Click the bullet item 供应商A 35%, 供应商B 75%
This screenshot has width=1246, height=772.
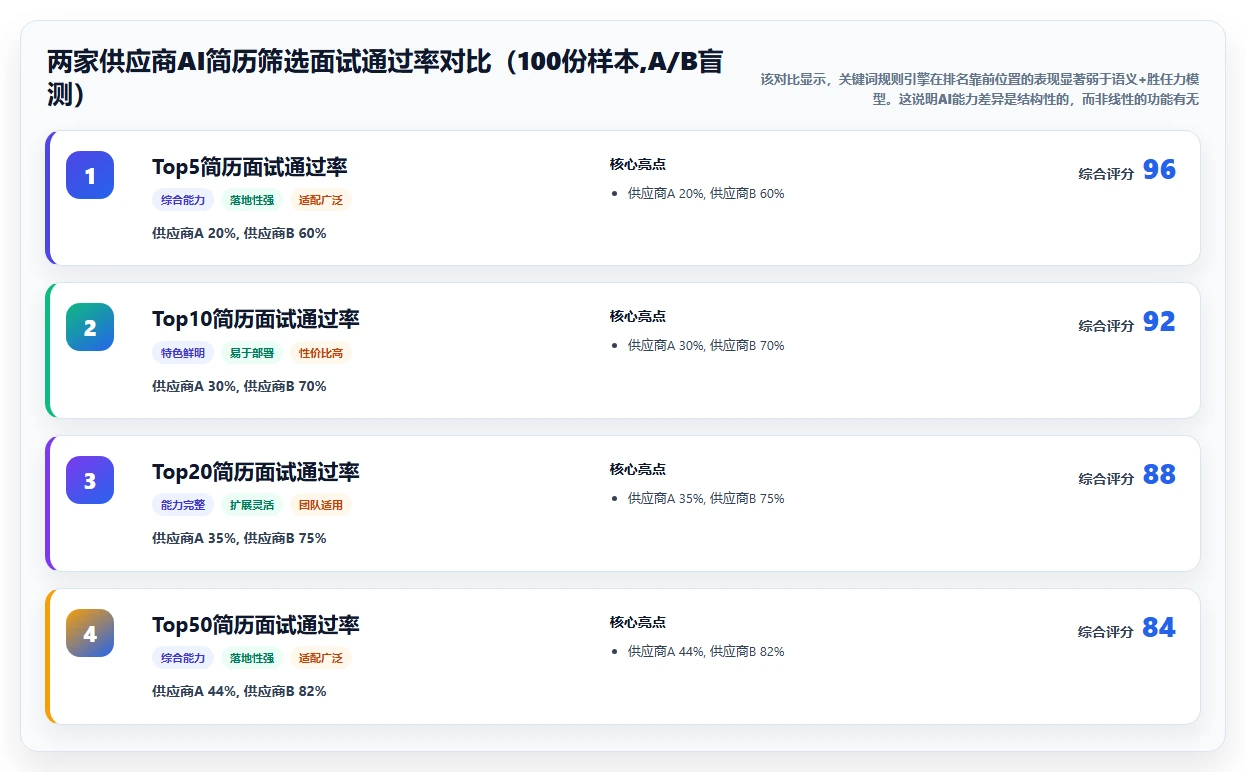(706, 499)
